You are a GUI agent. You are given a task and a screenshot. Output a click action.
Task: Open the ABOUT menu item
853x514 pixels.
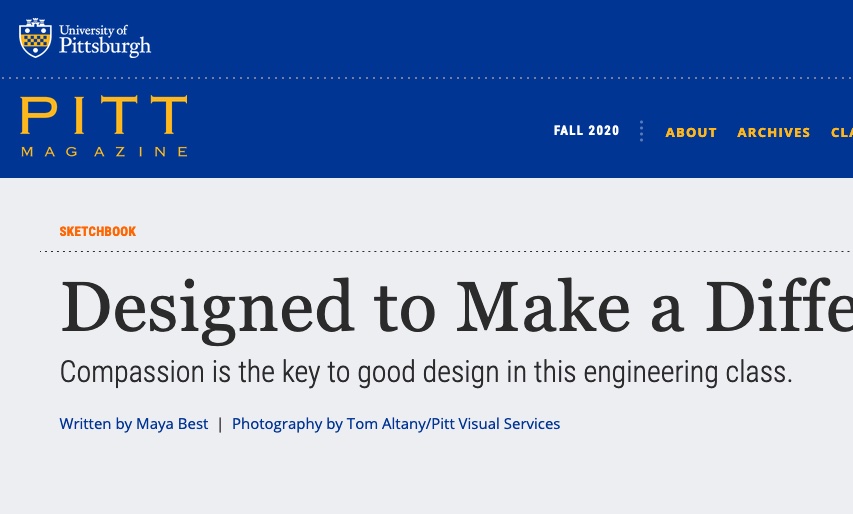691,133
